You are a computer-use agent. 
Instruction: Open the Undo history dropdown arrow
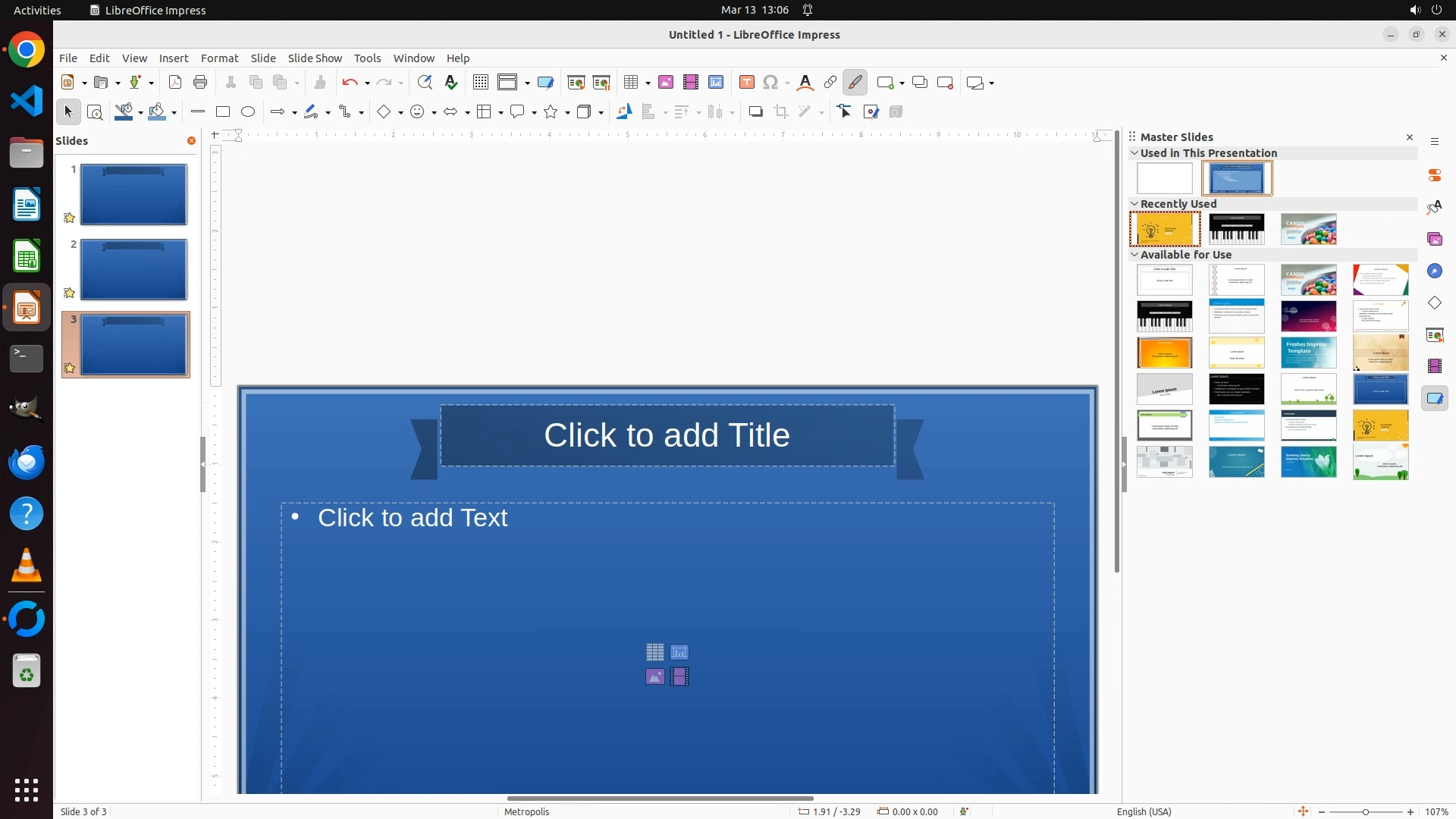click(x=367, y=83)
